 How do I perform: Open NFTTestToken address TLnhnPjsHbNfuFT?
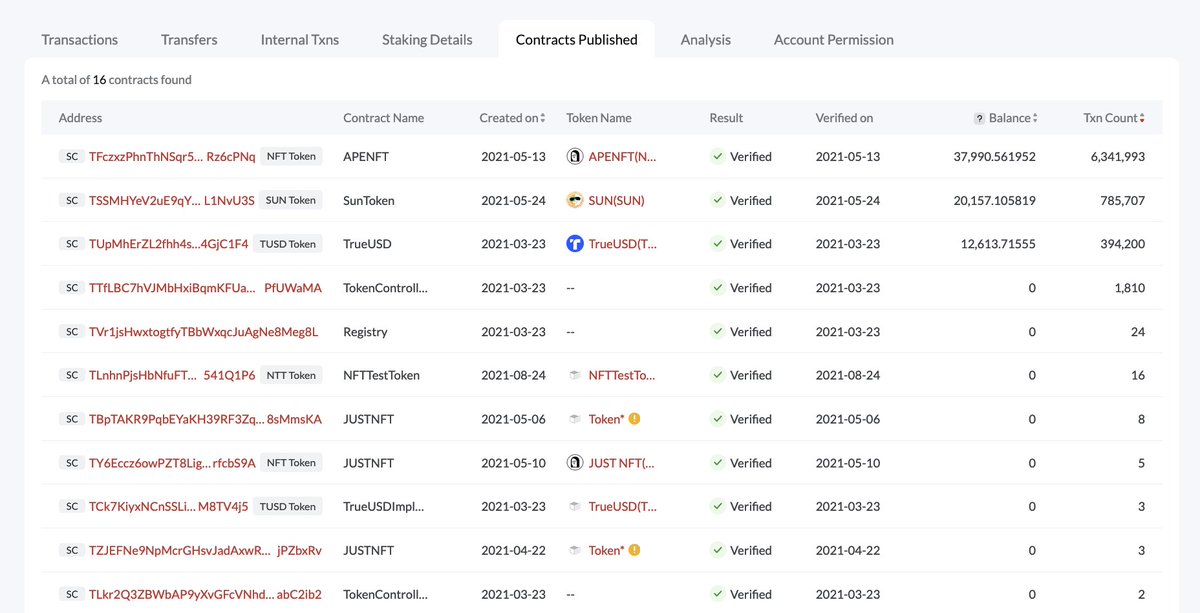point(172,375)
